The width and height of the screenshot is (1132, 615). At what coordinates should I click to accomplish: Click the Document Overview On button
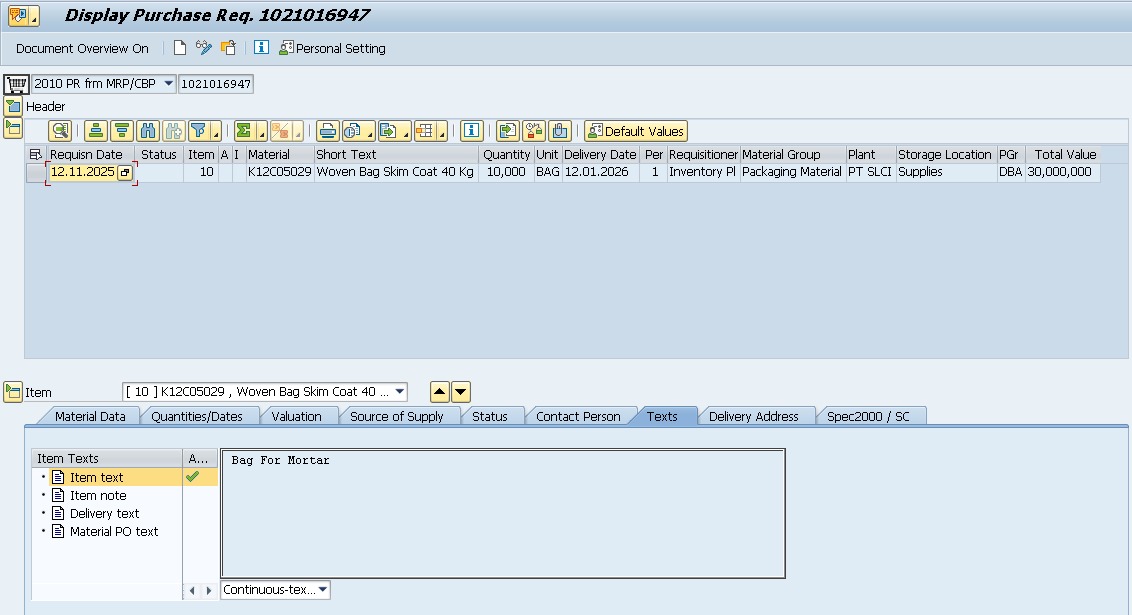pyautogui.click(x=82, y=48)
